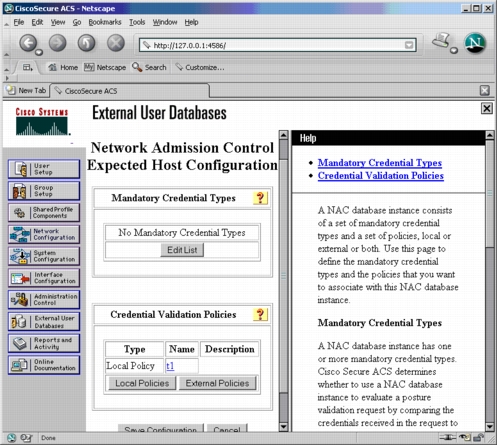The height and width of the screenshot is (447, 499).
Task: Open the Interface Configuration navigation button
Action: 44,278
